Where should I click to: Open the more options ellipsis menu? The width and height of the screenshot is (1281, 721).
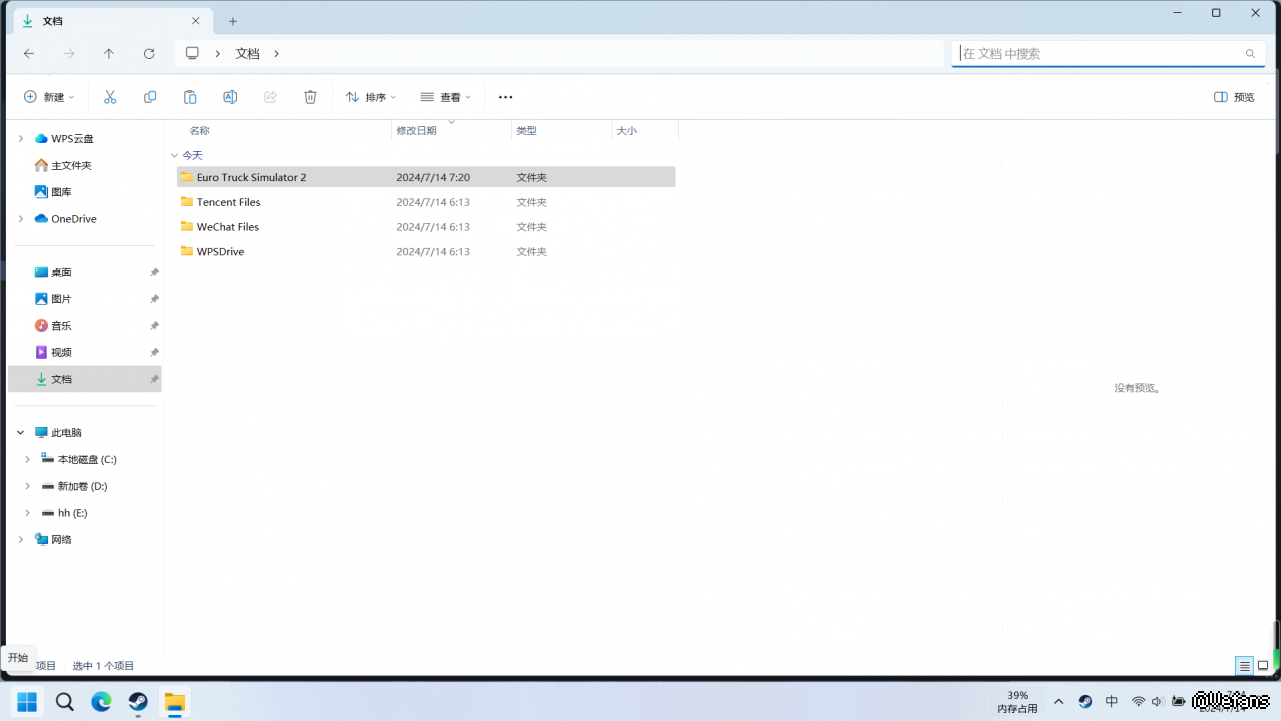click(505, 97)
